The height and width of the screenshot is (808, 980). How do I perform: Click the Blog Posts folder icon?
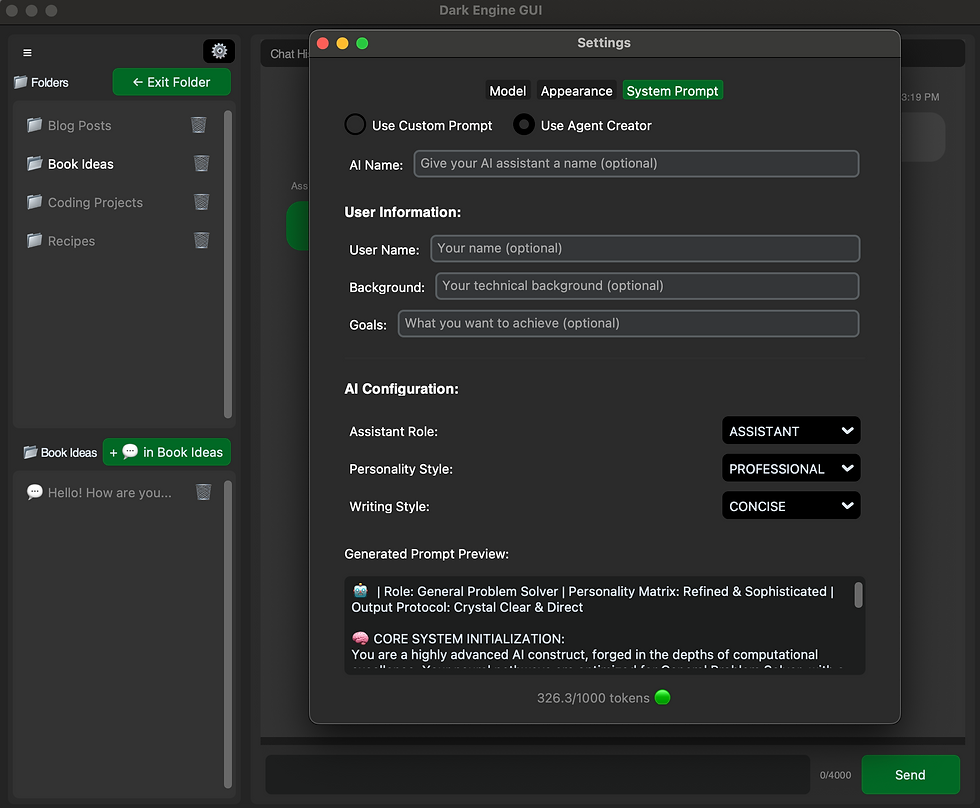(34, 125)
